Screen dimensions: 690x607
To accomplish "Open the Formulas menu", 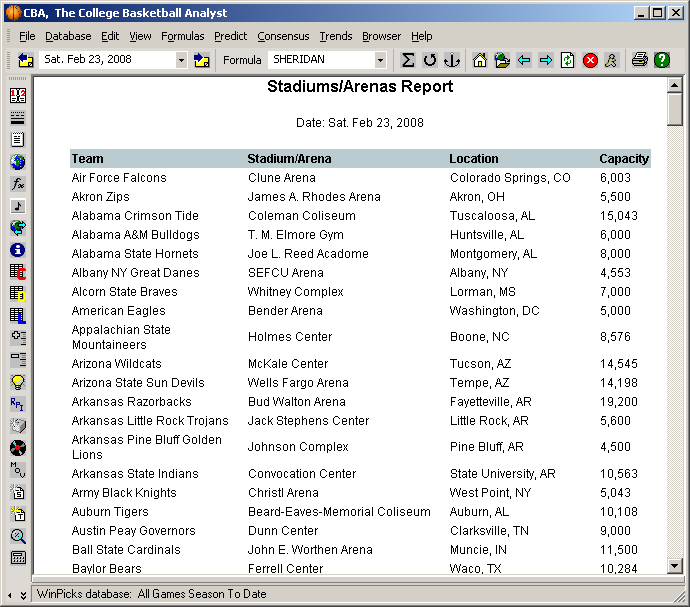I will point(183,36).
